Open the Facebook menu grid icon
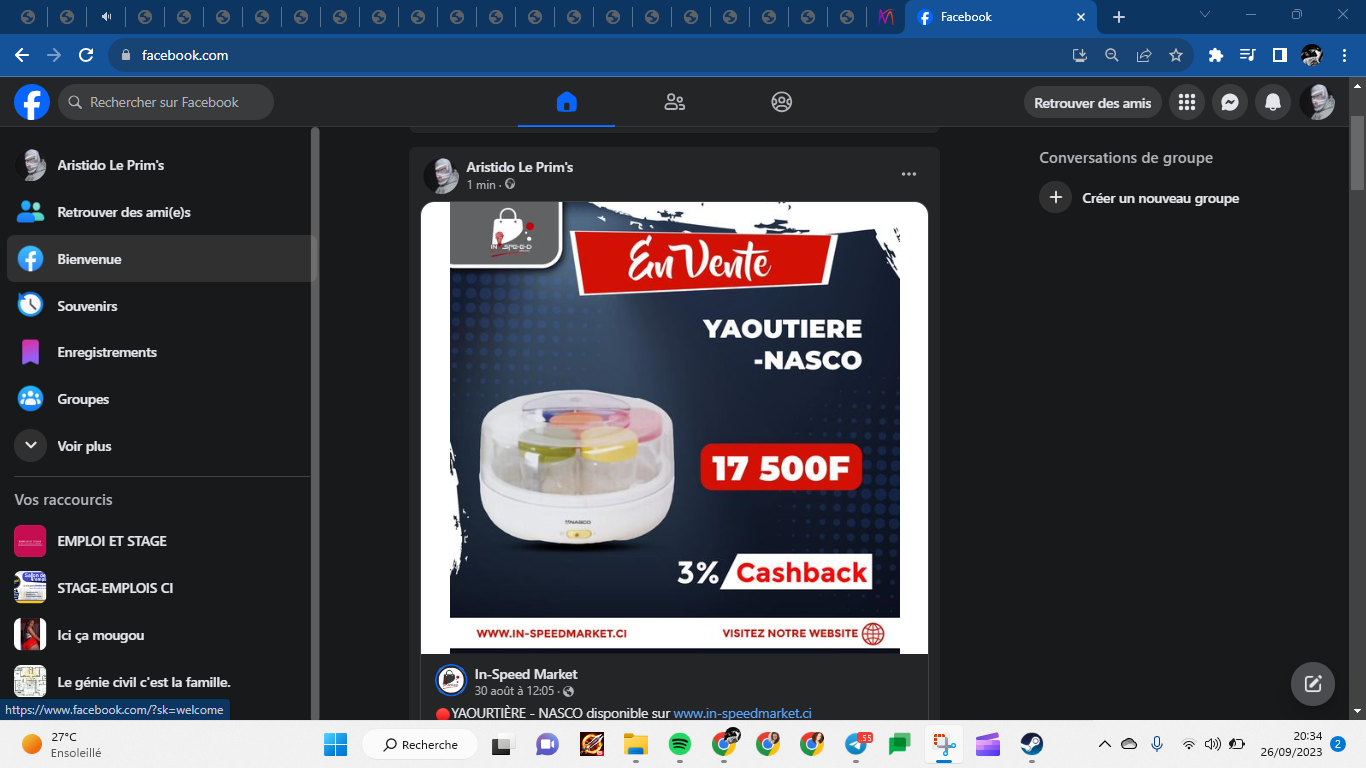 (x=1187, y=102)
